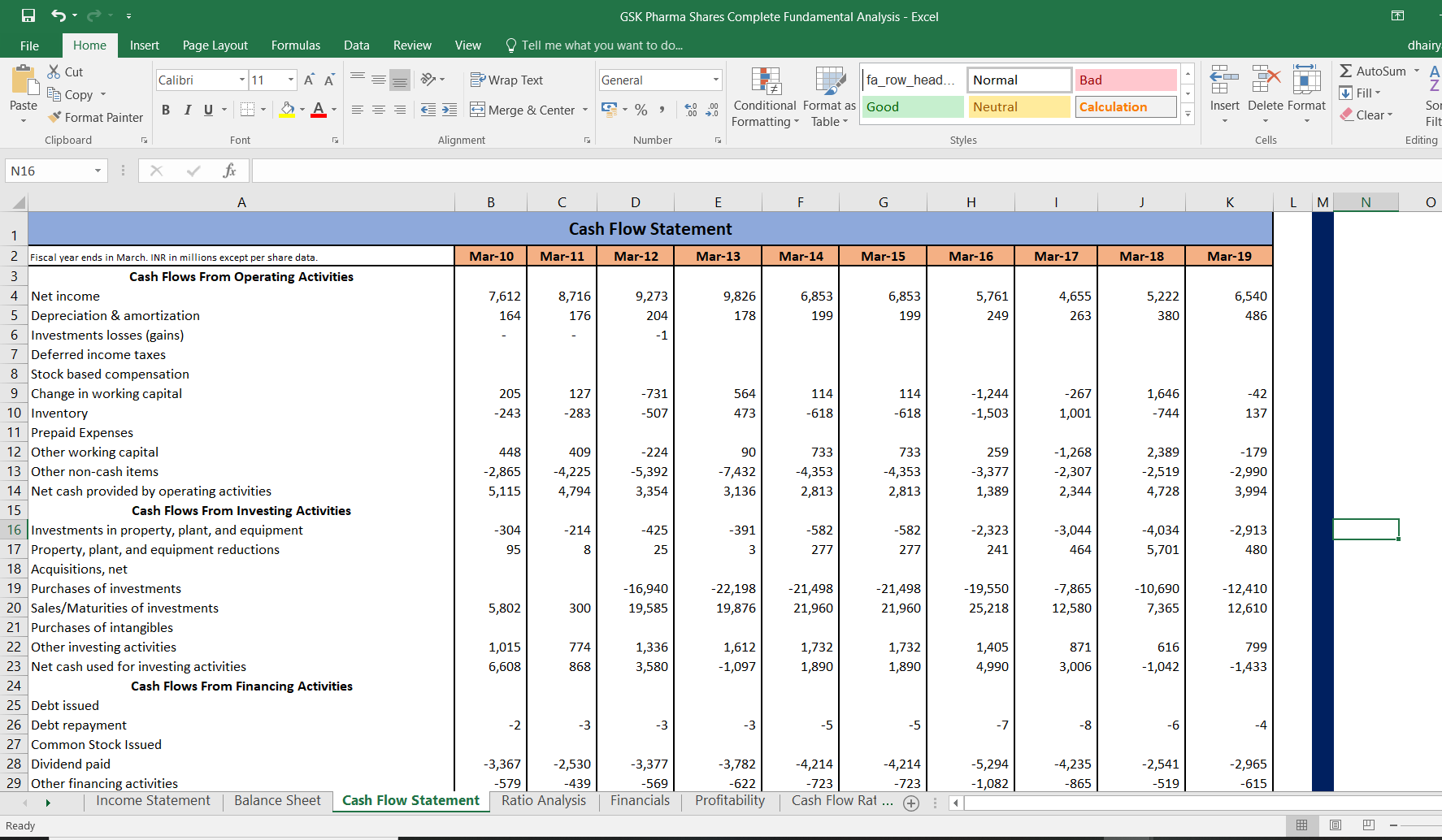
Task: Switch to Insert ribbon tab
Action: pyautogui.click(x=145, y=45)
